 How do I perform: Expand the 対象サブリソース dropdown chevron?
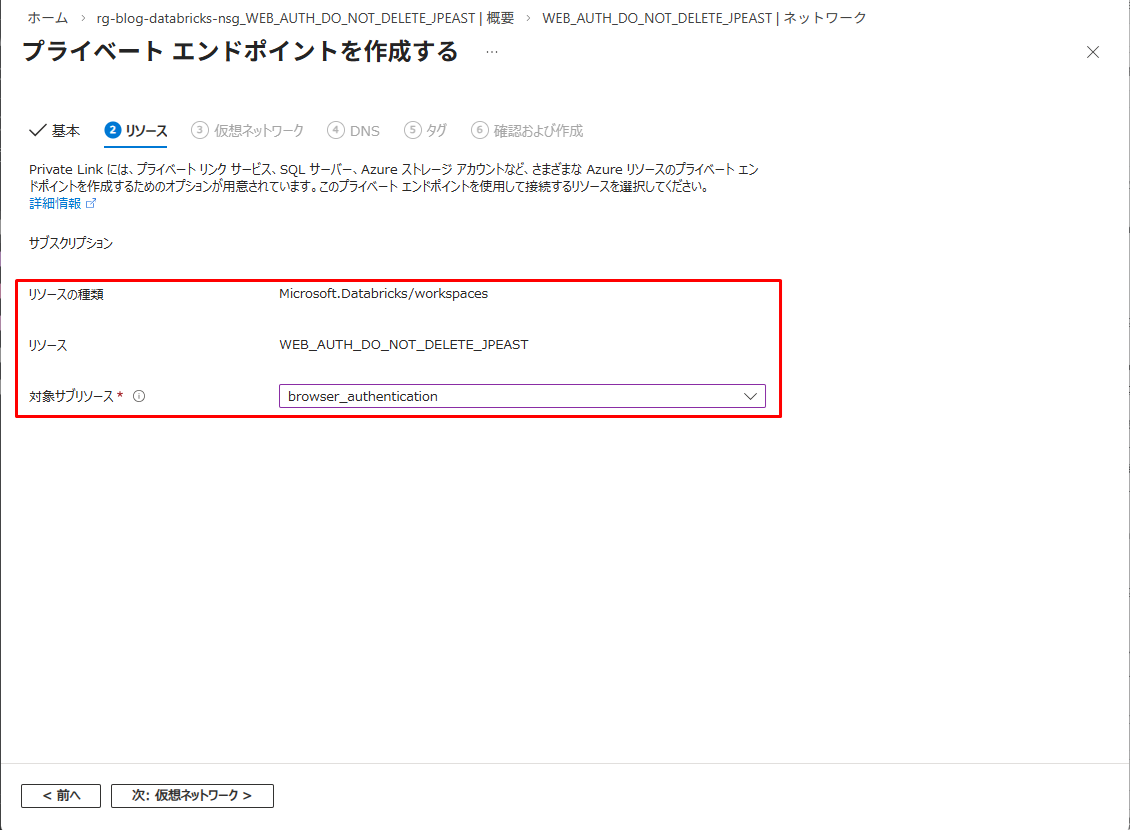pyautogui.click(x=751, y=396)
